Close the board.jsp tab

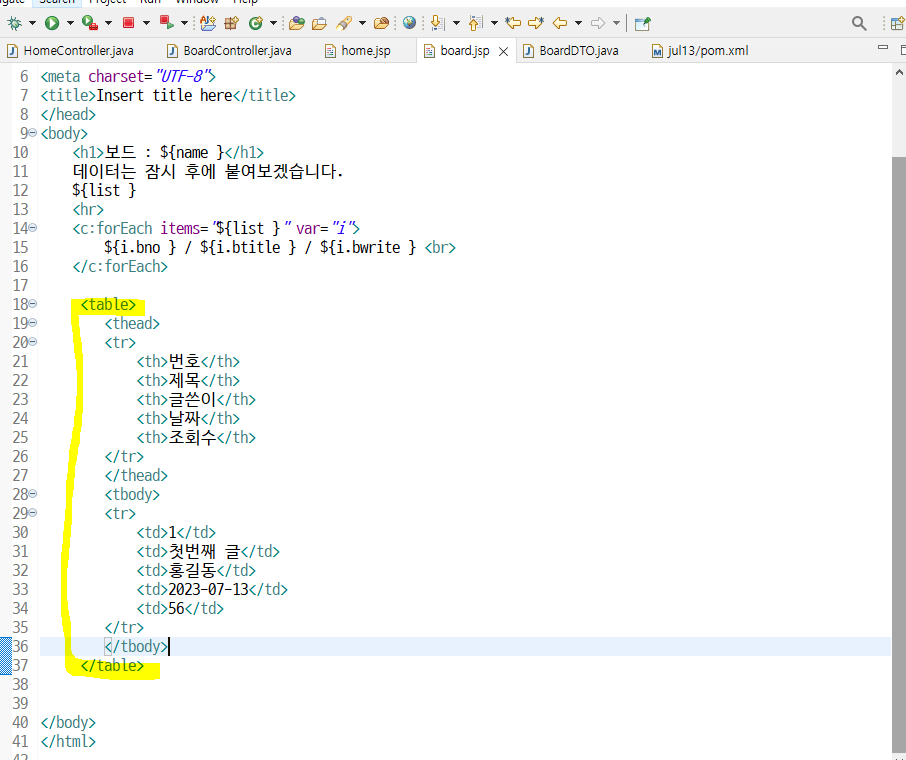coord(503,51)
